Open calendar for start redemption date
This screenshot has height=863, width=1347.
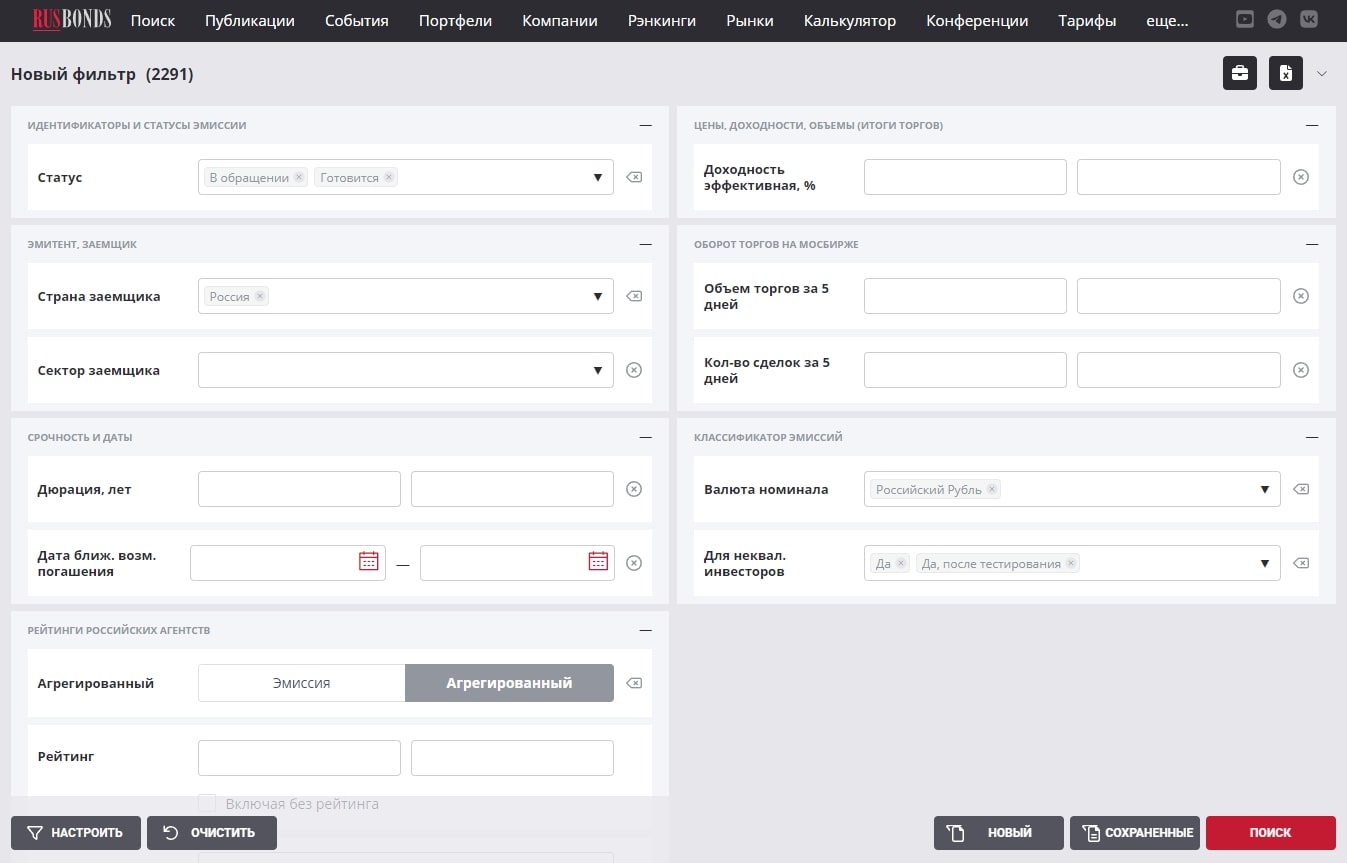tap(369, 561)
